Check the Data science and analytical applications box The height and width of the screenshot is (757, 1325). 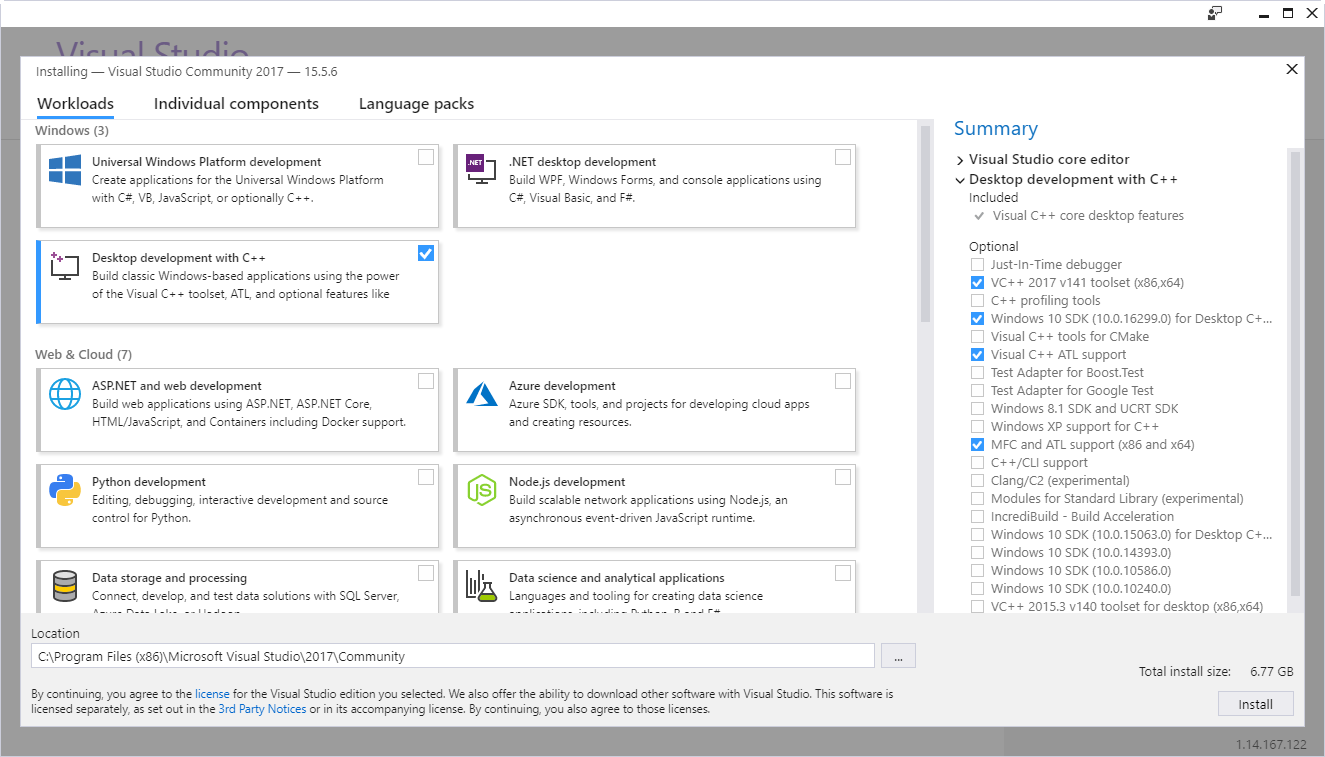(x=843, y=573)
